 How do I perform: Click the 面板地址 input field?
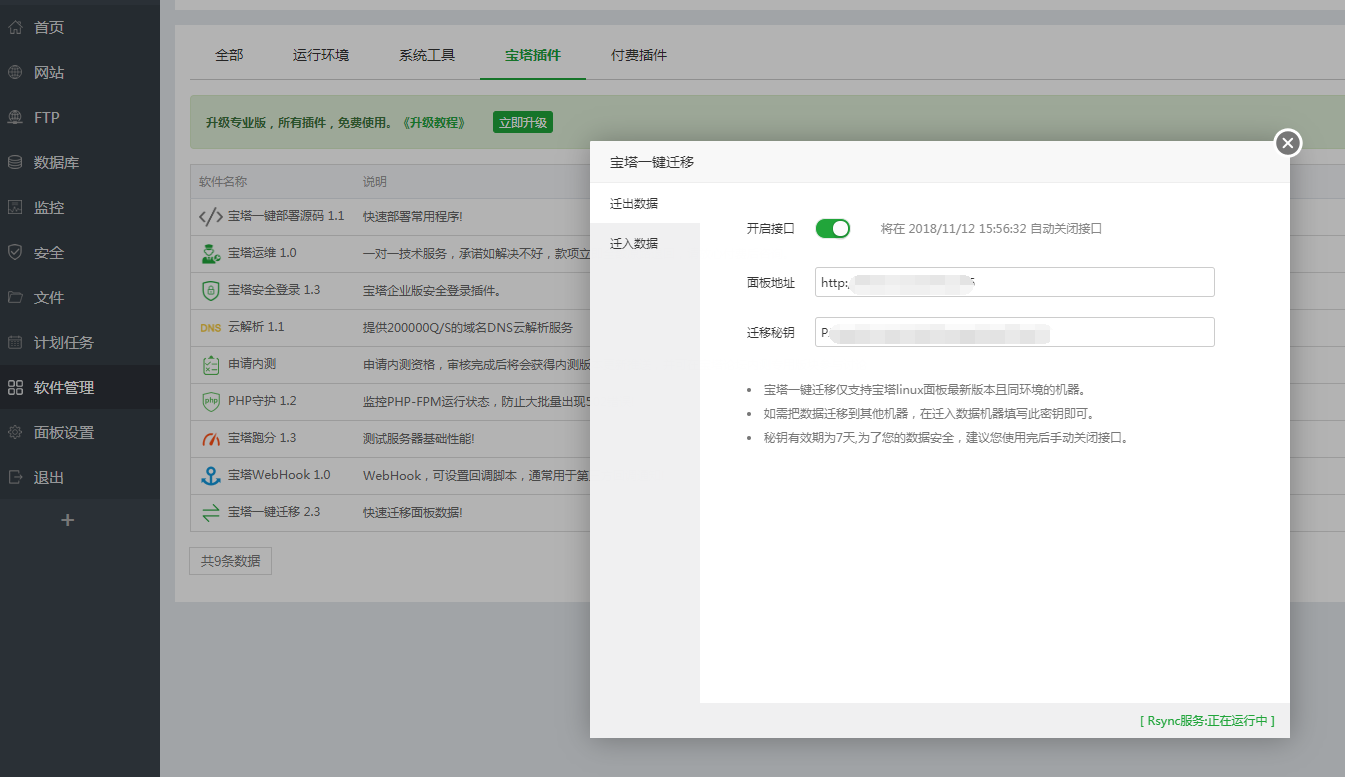tap(1015, 282)
